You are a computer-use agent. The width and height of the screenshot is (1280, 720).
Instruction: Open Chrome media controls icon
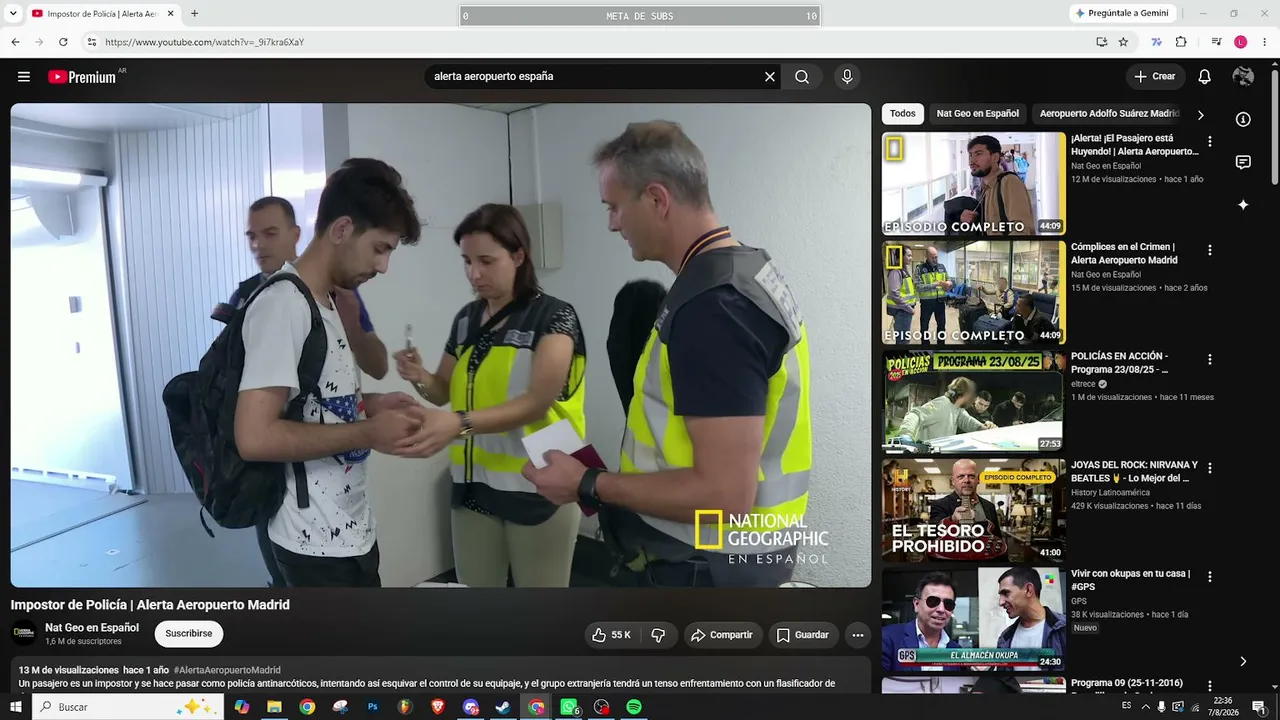click(1216, 42)
